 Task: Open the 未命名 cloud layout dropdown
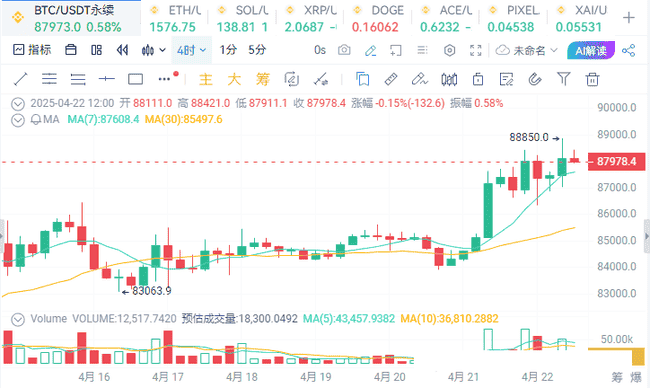pyautogui.click(x=526, y=51)
